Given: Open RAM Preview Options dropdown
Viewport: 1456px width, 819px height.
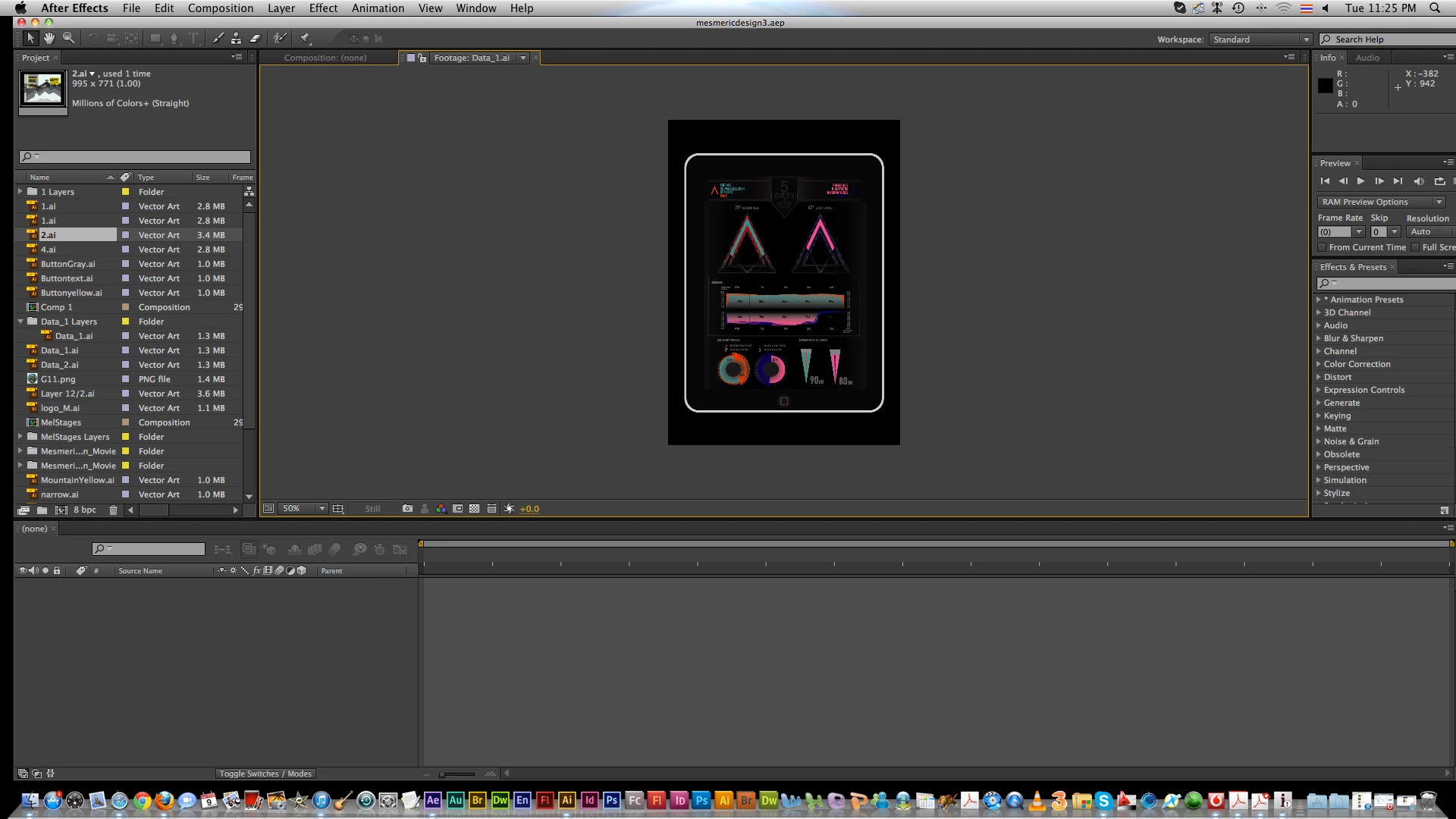Looking at the screenshot, I should pos(1381,202).
